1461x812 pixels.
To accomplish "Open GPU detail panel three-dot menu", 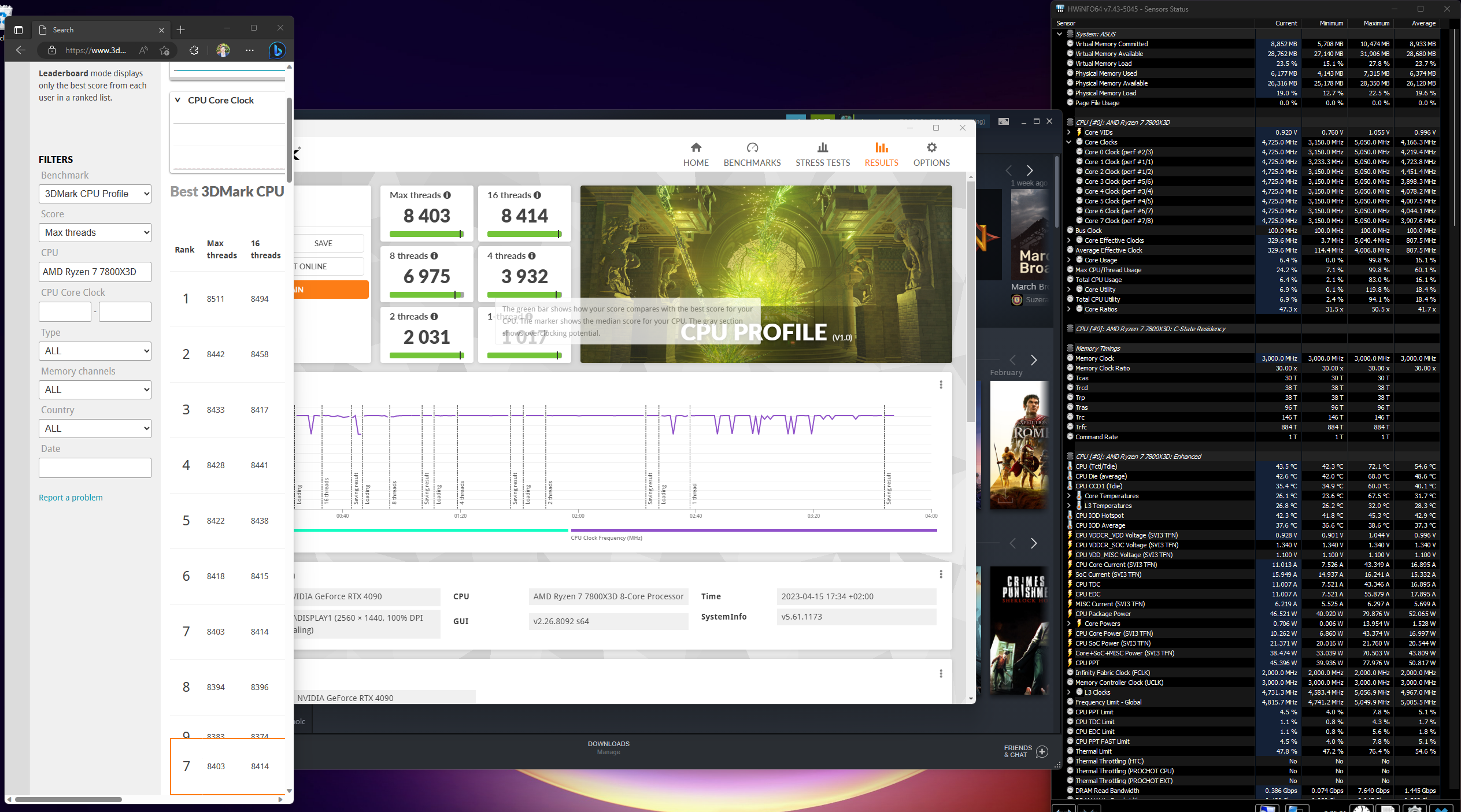I will click(941, 674).
